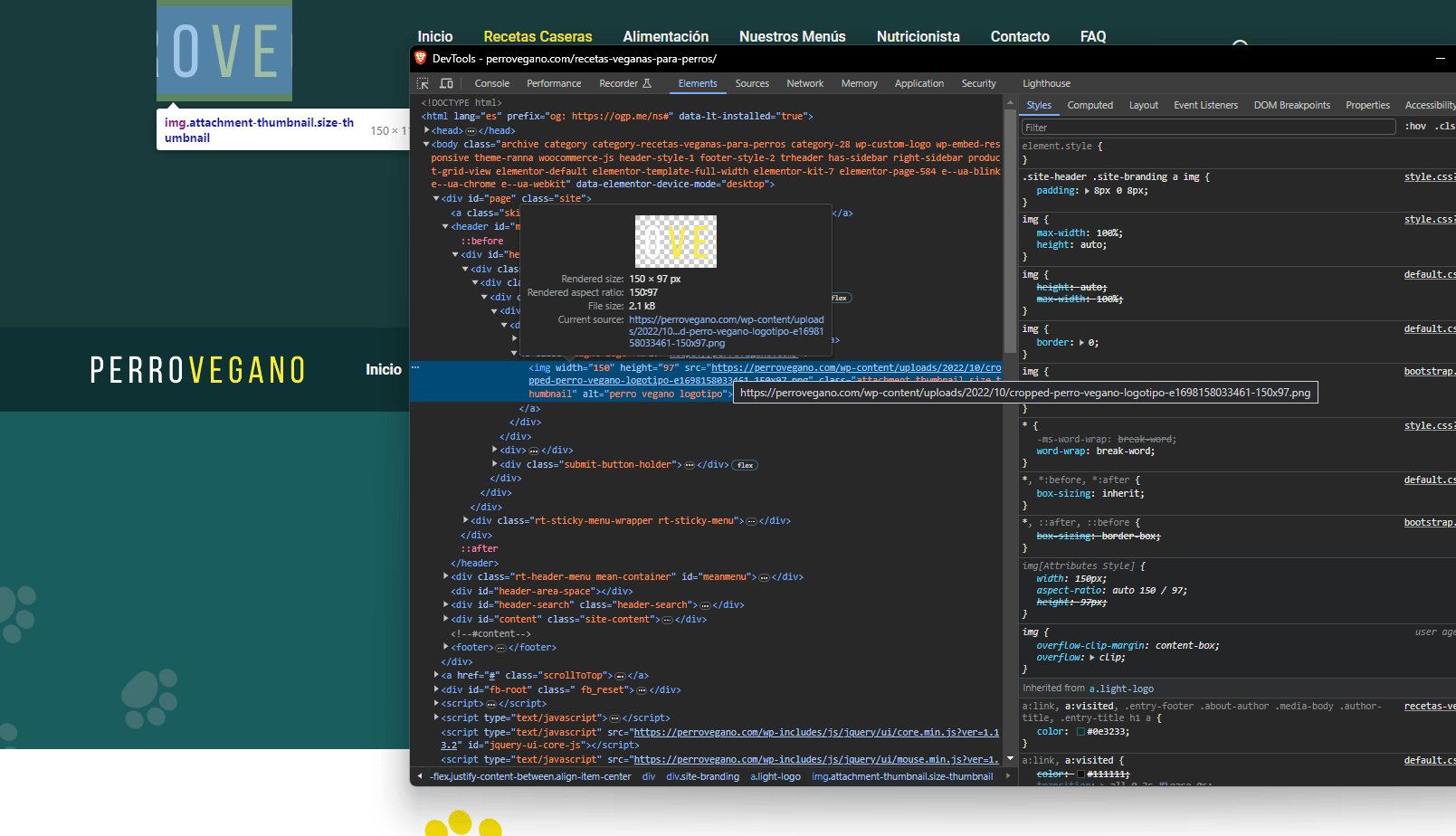This screenshot has width=1456, height=836.
Task: Open the Lighthouse tab
Action: click(x=1046, y=83)
